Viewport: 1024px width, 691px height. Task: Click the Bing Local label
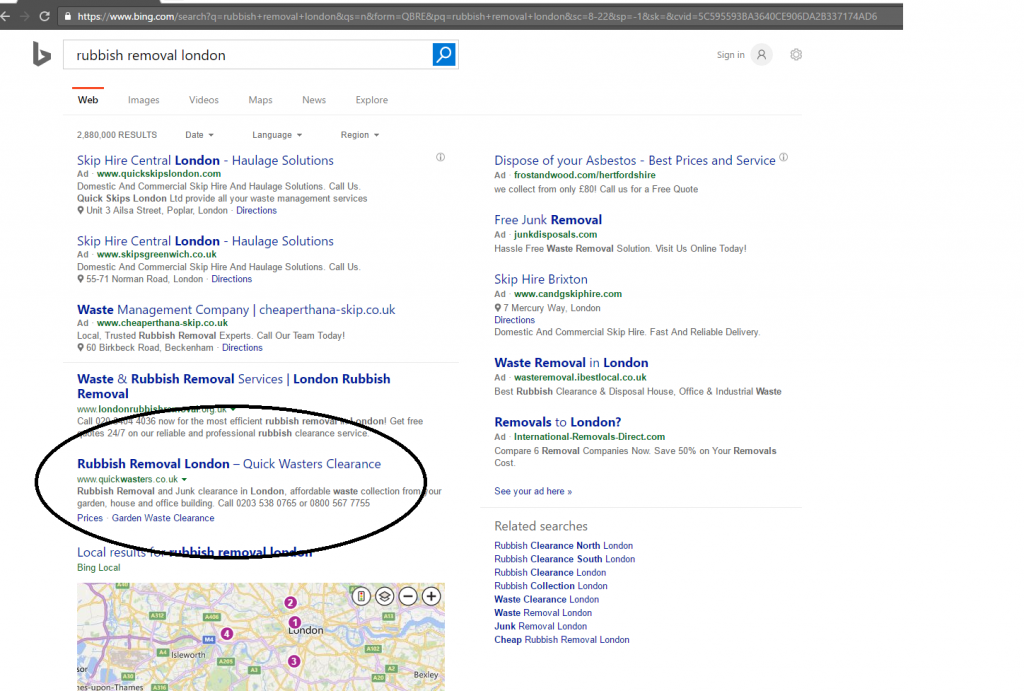point(99,568)
